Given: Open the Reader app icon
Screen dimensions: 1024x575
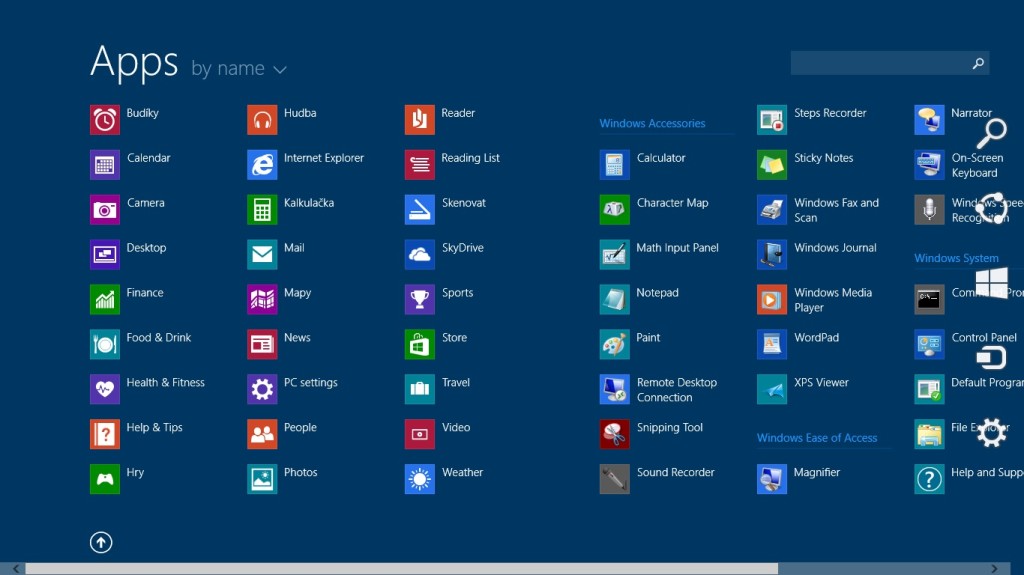Looking at the screenshot, I should click(419, 120).
